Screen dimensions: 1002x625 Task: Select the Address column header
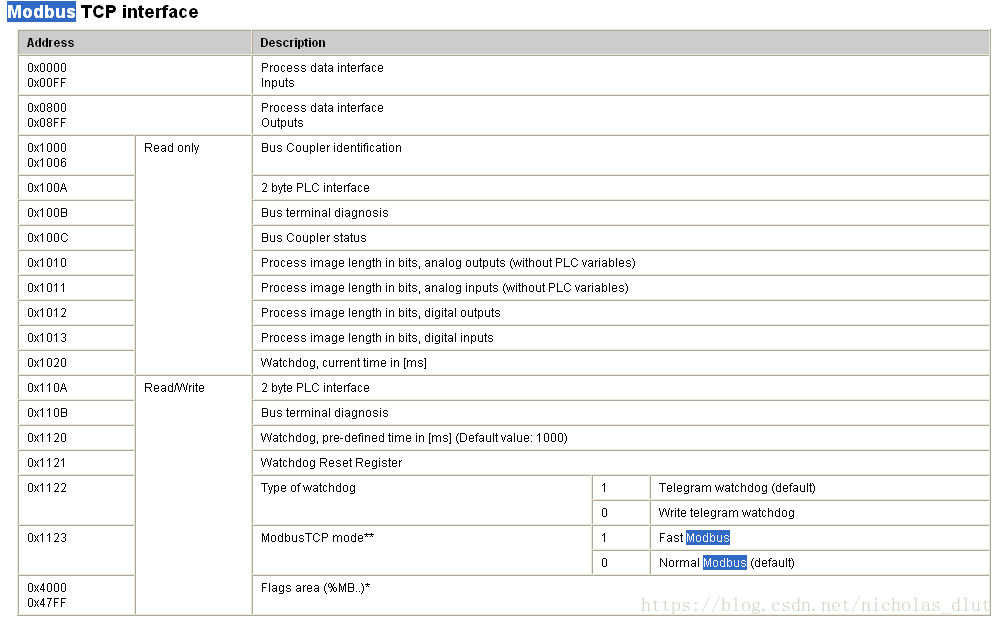[x=50, y=43]
